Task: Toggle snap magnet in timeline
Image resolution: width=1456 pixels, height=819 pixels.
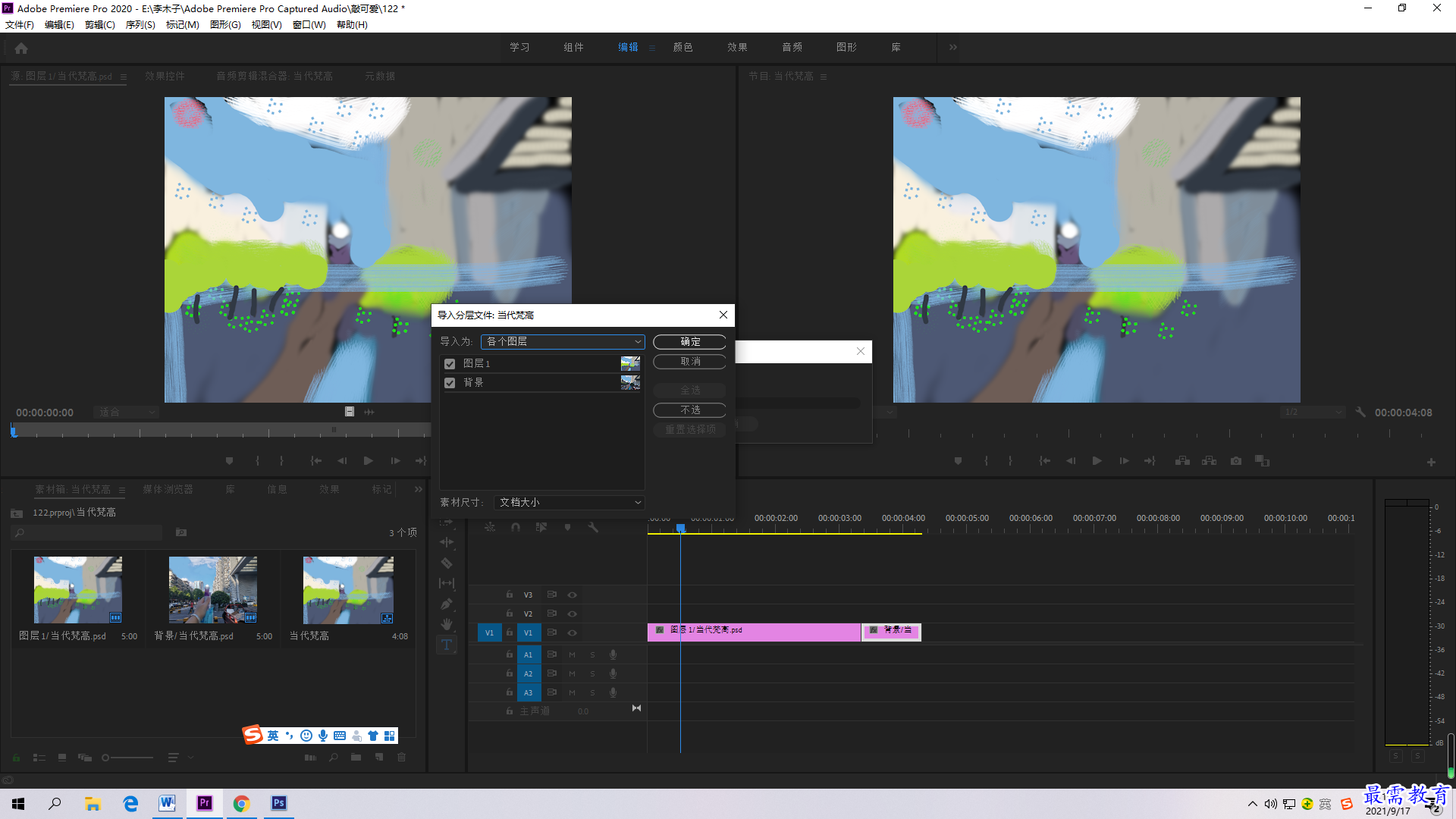Action: pyautogui.click(x=516, y=527)
